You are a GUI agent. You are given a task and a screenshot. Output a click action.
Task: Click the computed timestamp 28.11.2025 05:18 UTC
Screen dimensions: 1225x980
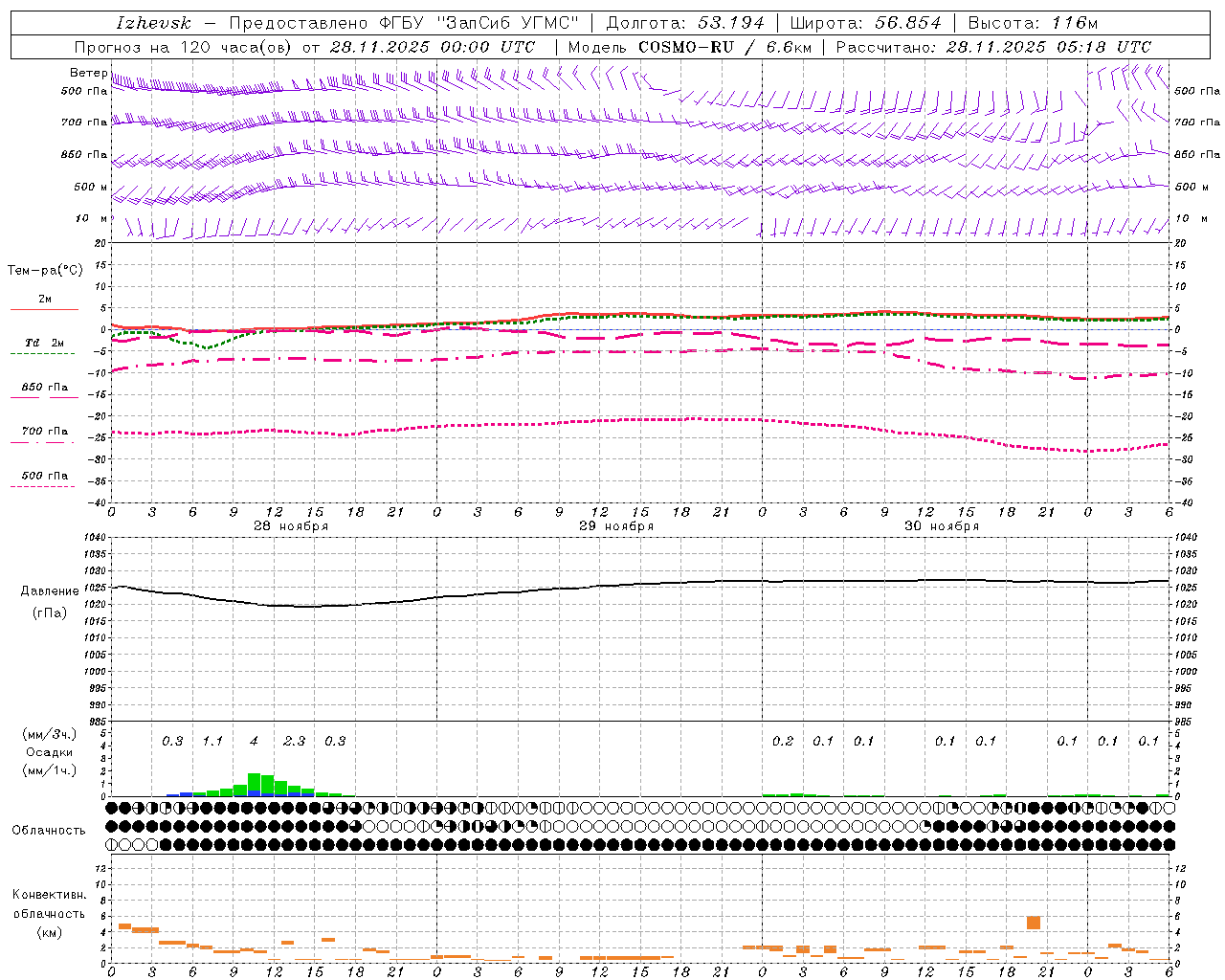[1049, 47]
